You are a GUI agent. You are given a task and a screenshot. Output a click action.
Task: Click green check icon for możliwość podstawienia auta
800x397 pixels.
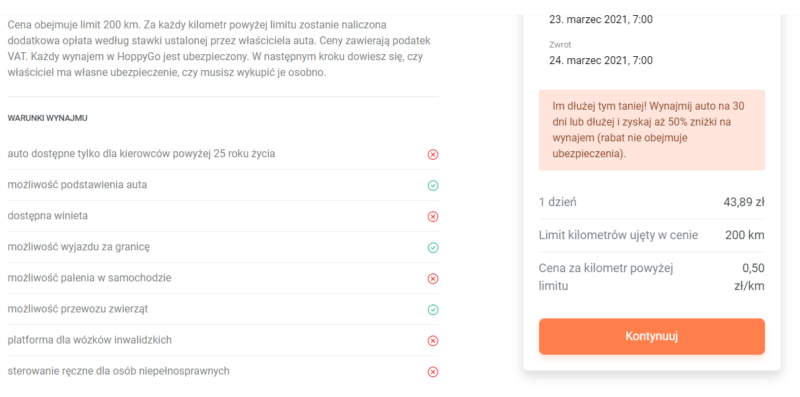(433, 186)
